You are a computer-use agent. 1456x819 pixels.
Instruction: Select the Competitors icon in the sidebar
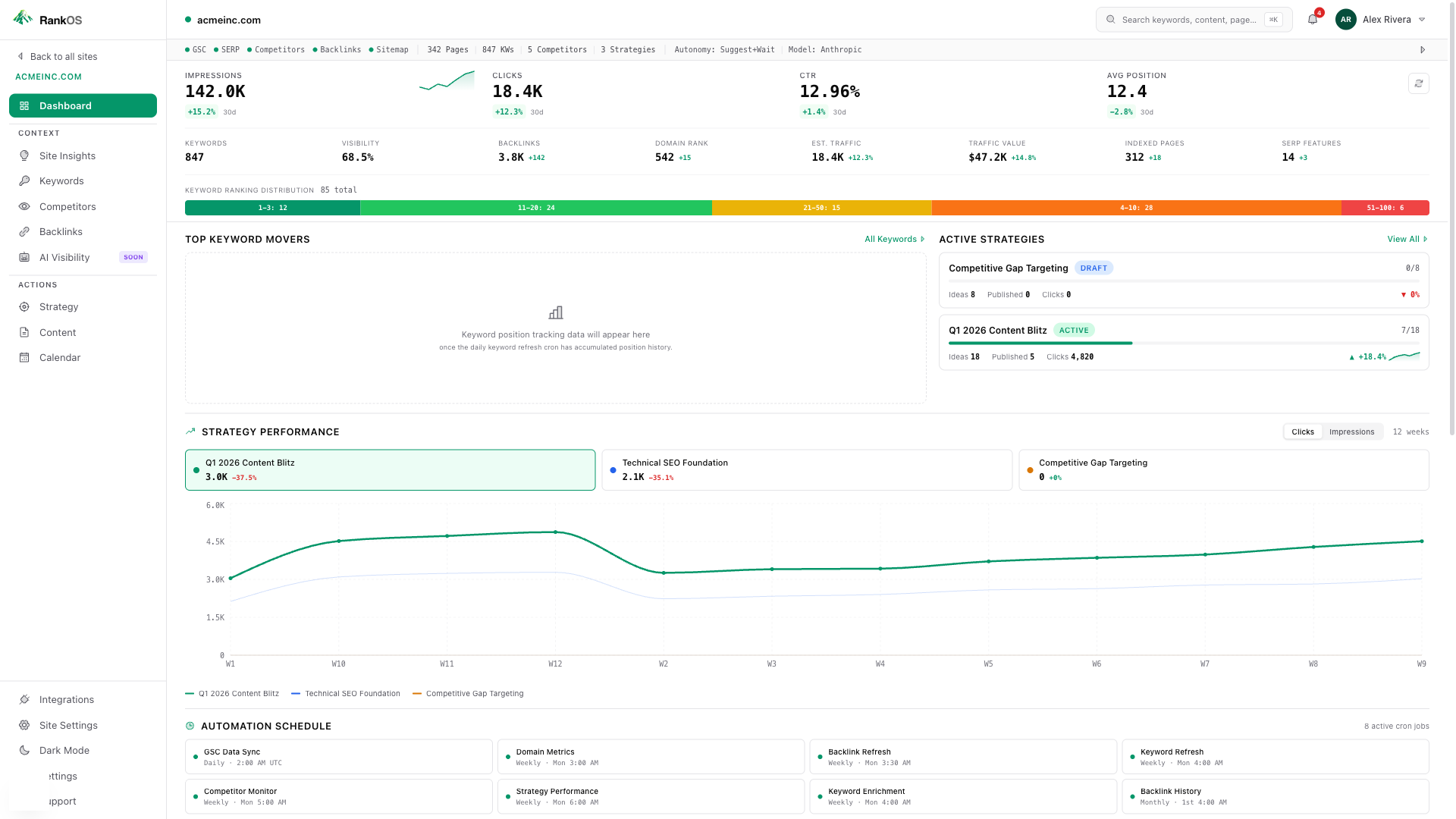[x=25, y=206]
